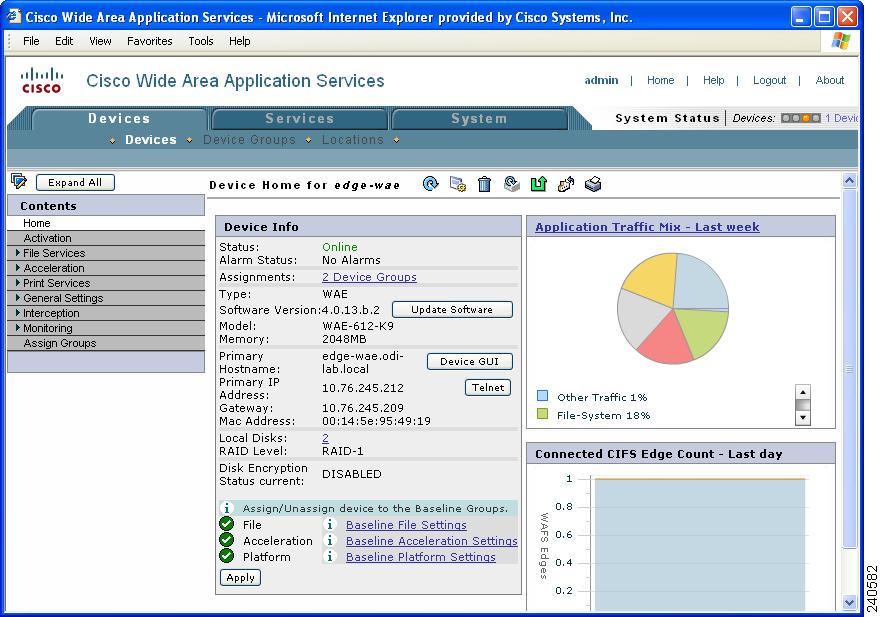Open the Edit menu
This screenshot has width=881, height=617.
pos(64,41)
